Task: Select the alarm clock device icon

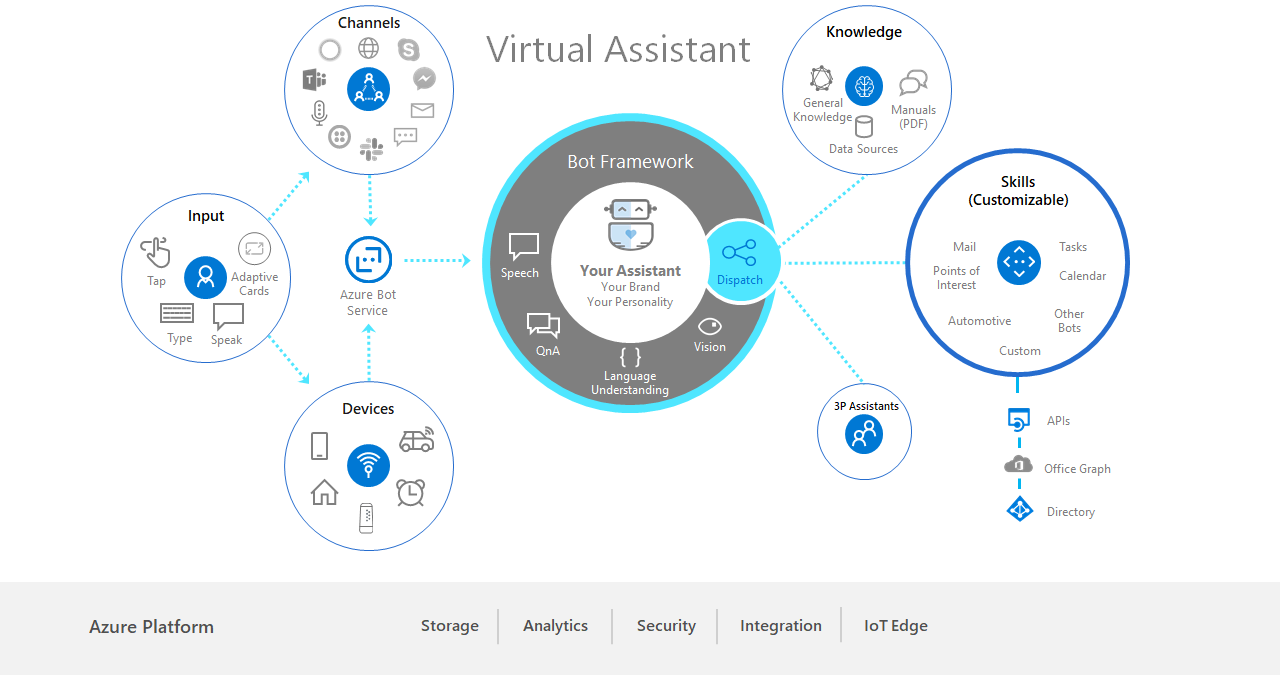Action: pyautogui.click(x=410, y=492)
